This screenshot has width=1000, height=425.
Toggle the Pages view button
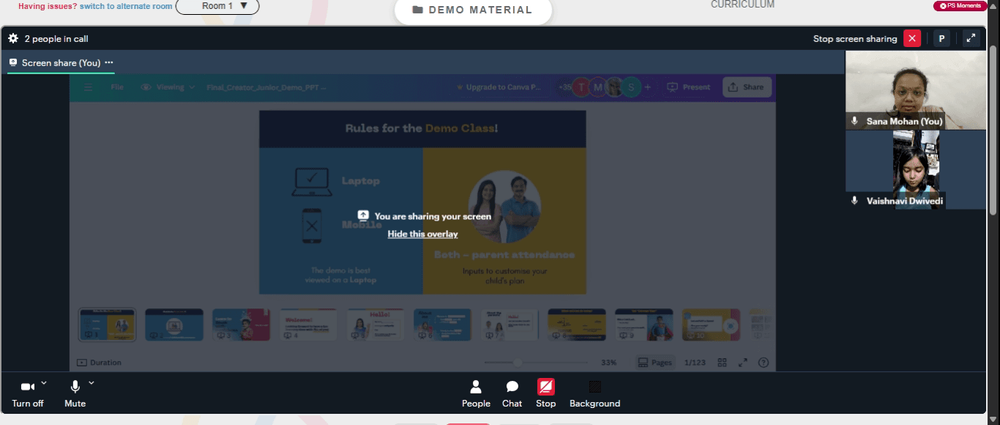coord(655,362)
